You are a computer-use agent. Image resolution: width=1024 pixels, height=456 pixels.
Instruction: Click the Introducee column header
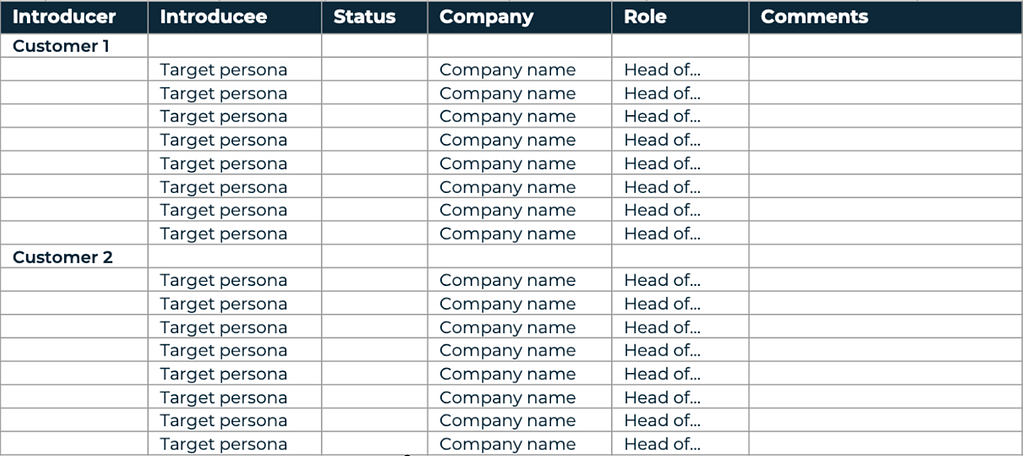pyautogui.click(x=234, y=17)
